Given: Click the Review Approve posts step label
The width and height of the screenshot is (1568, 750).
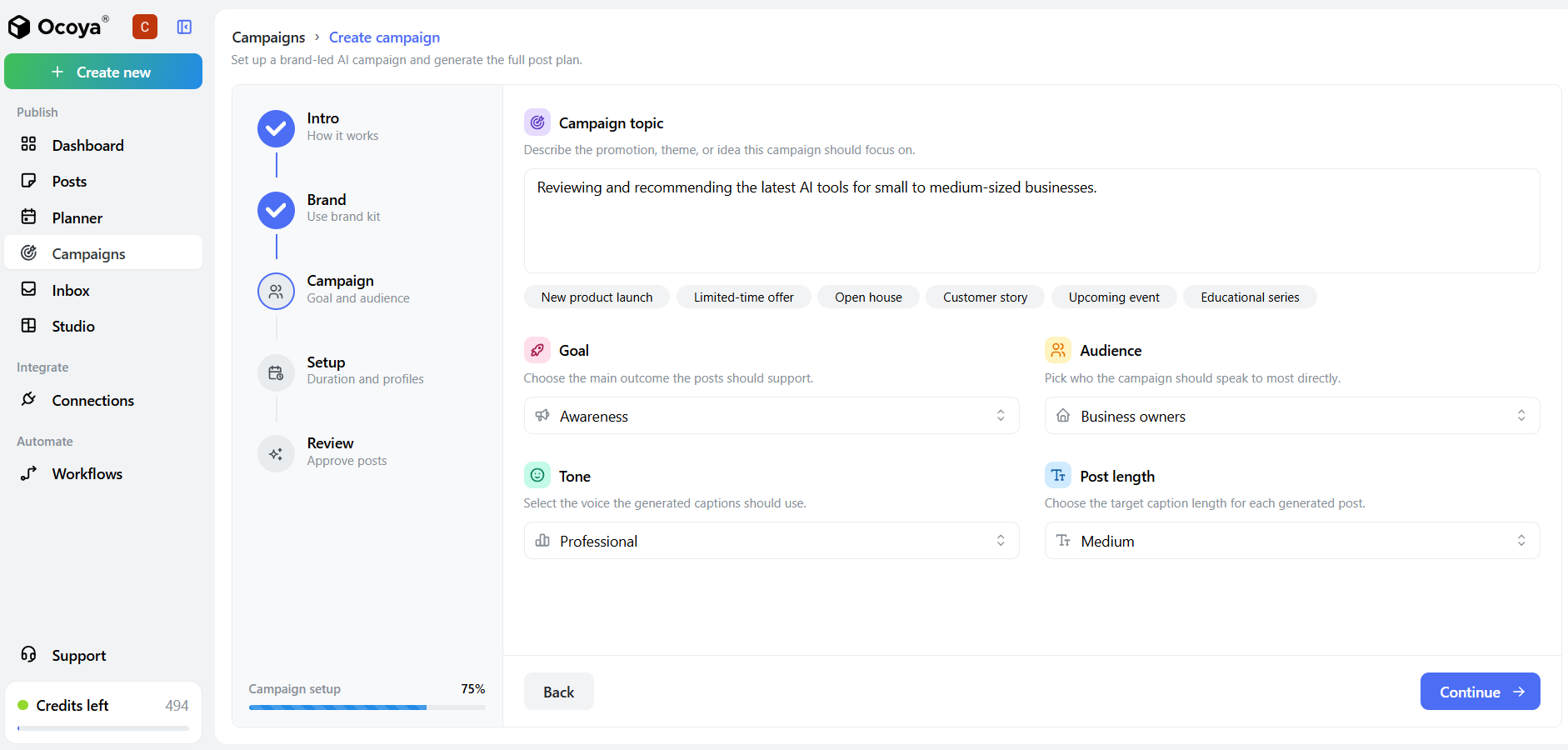Looking at the screenshot, I should point(347,452).
